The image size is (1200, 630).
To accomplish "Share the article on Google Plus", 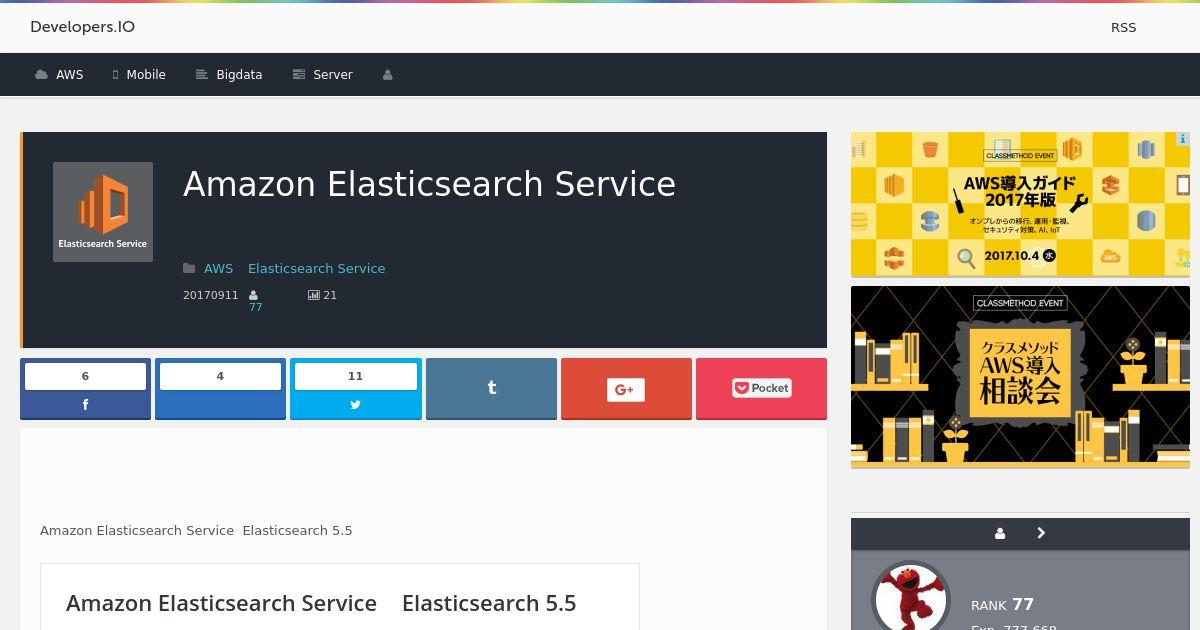I will click(626, 389).
